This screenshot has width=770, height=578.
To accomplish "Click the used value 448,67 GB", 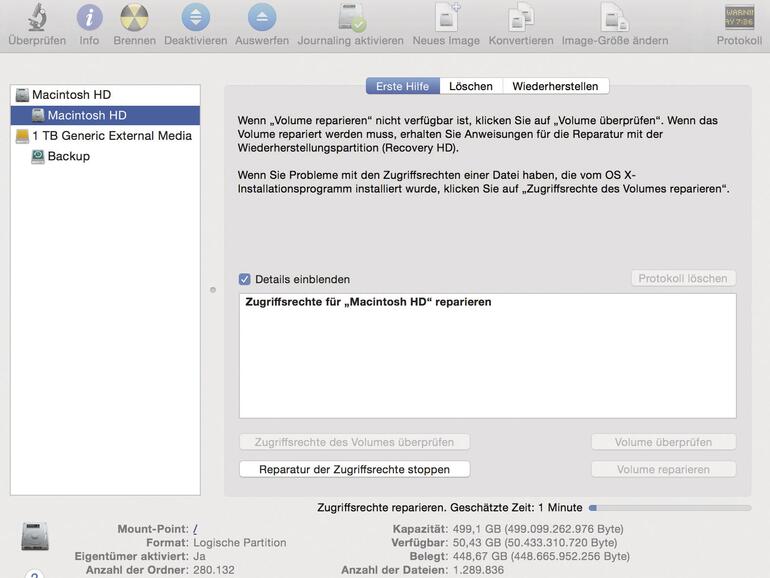I will (x=479, y=556).
